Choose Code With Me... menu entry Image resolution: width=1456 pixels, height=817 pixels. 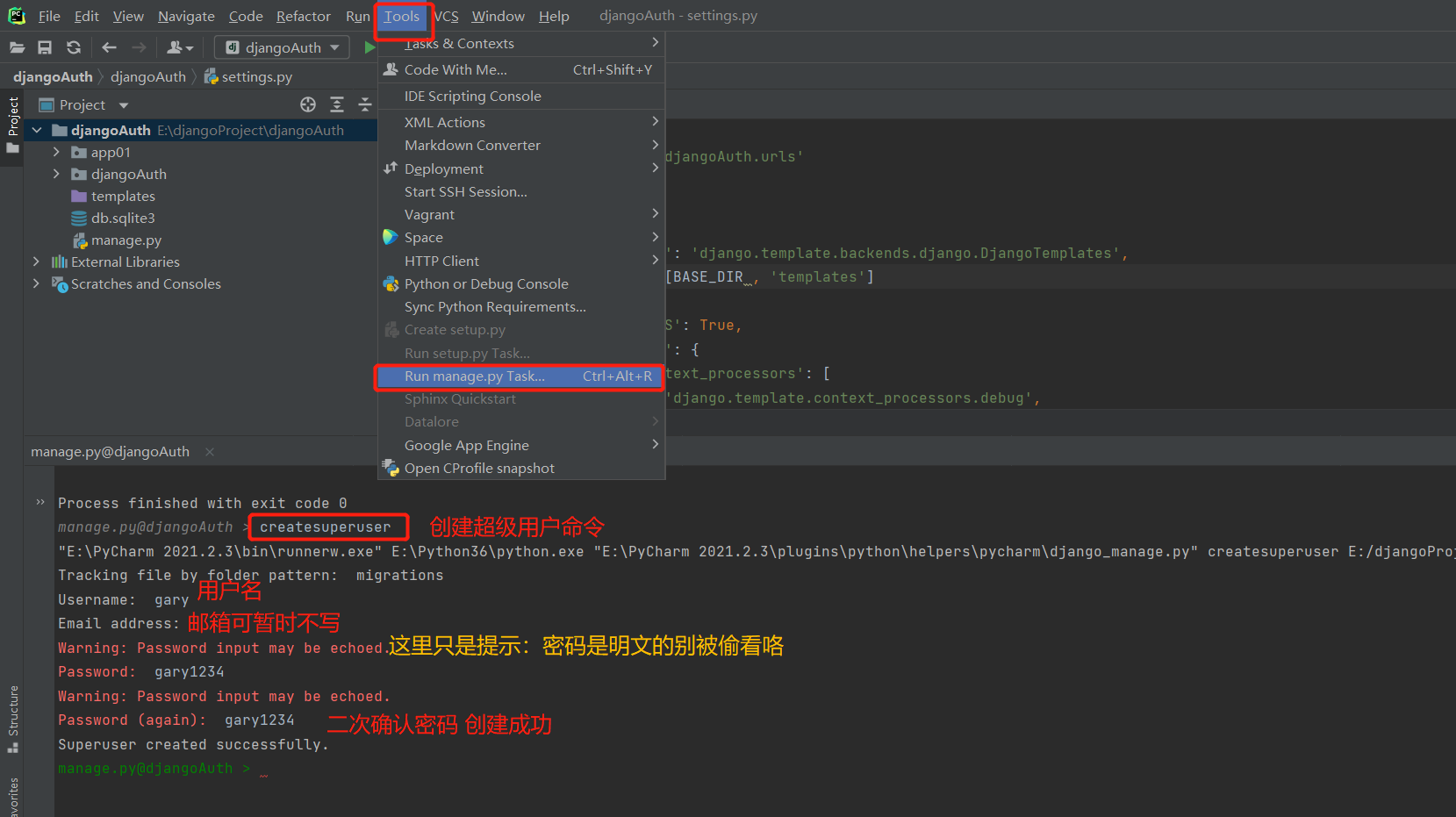pyautogui.click(x=521, y=69)
